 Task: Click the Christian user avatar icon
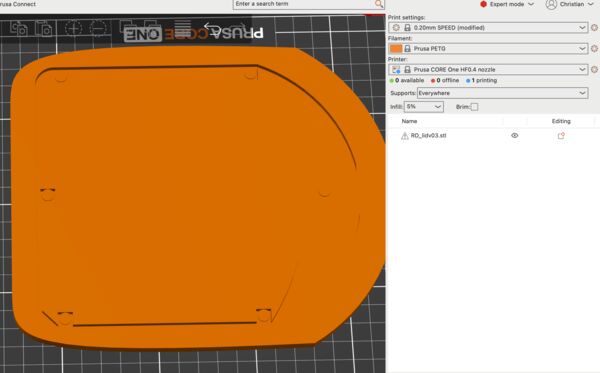coord(551,4)
